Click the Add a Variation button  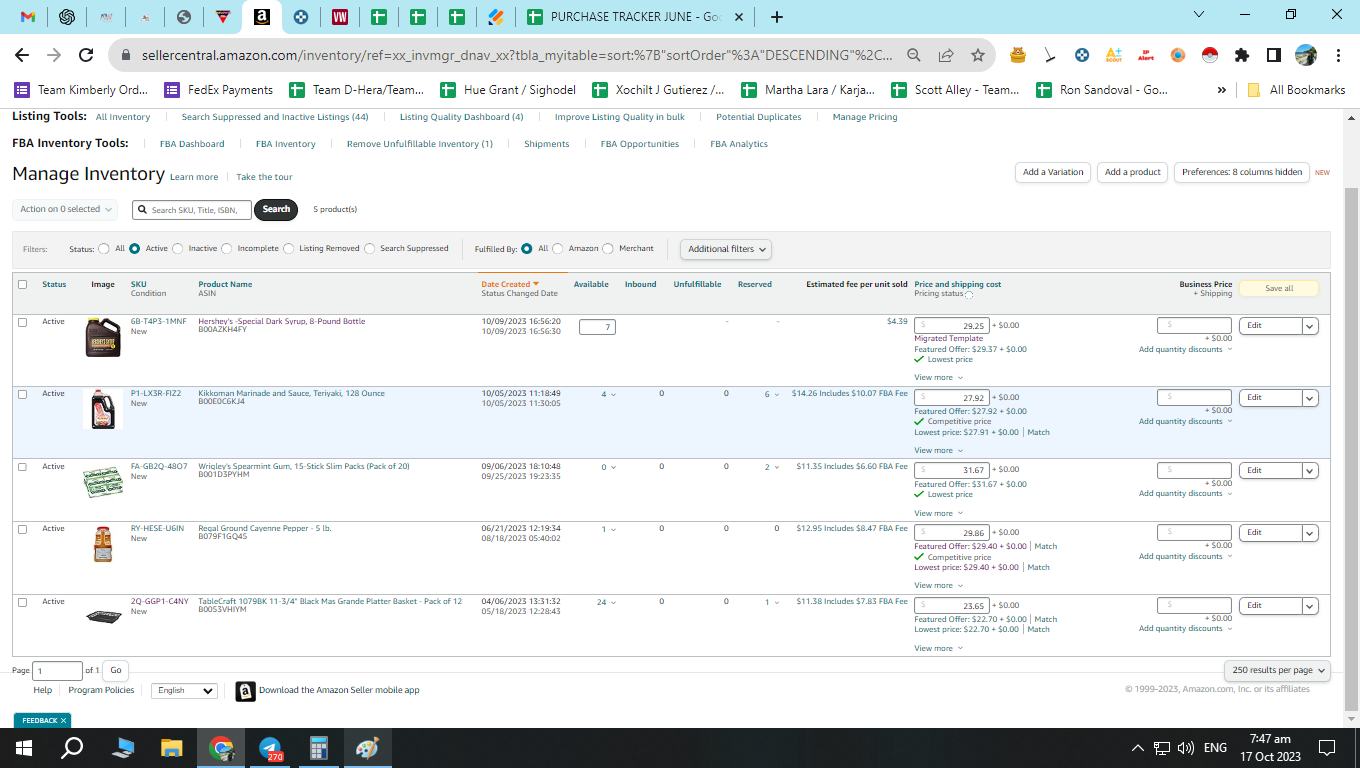point(1053,172)
